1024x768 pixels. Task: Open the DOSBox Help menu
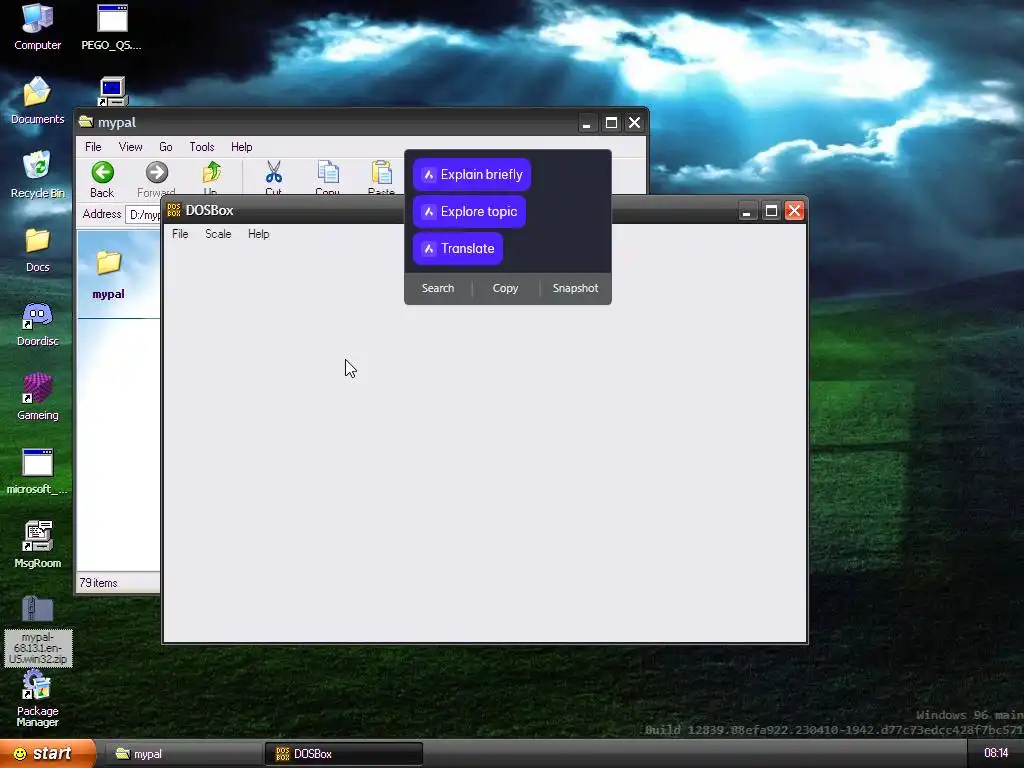tap(259, 234)
